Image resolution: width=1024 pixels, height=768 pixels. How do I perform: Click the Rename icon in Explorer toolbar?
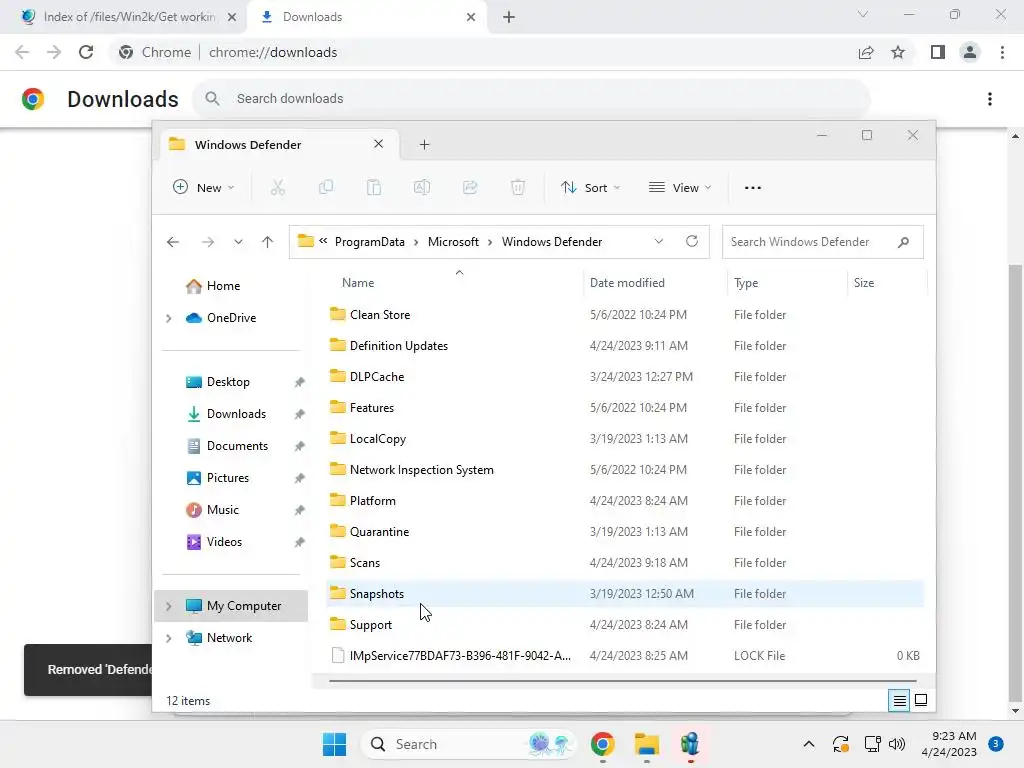[x=422, y=187]
